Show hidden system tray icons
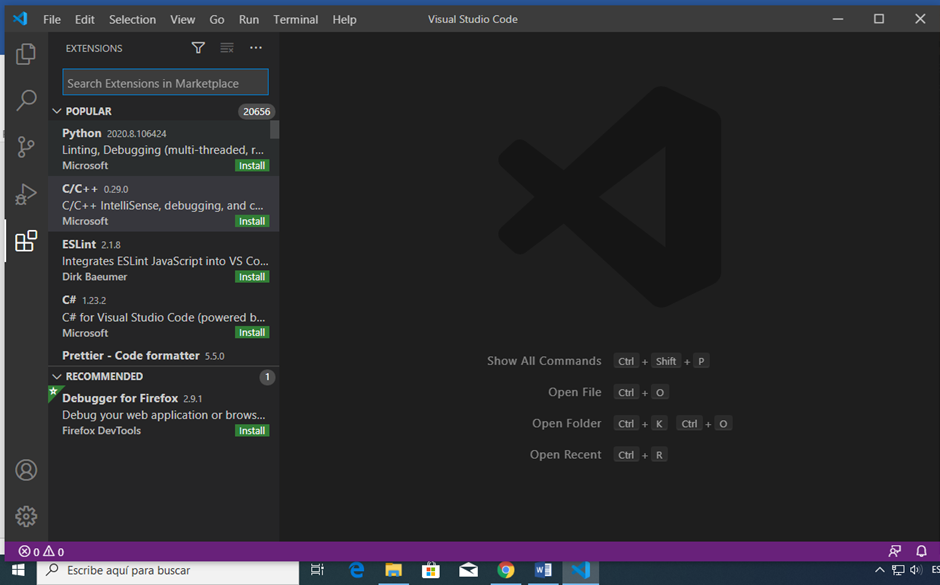Screen dimensions: 940x585 pos(879,570)
